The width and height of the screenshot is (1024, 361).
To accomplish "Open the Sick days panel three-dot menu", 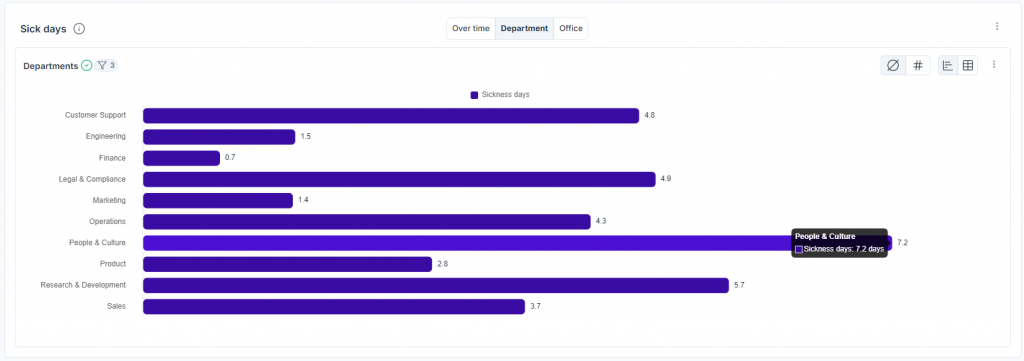I will (x=997, y=26).
